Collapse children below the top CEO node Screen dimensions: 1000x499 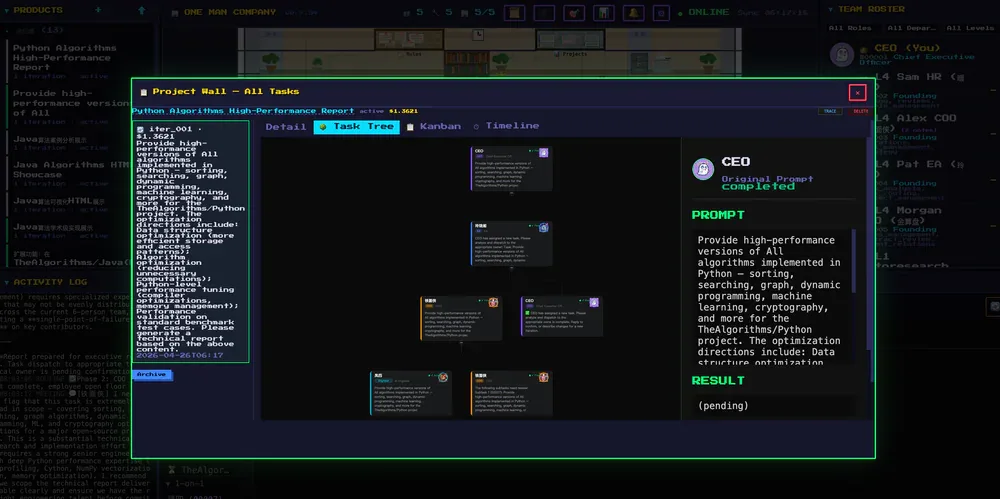(x=511, y=193)
